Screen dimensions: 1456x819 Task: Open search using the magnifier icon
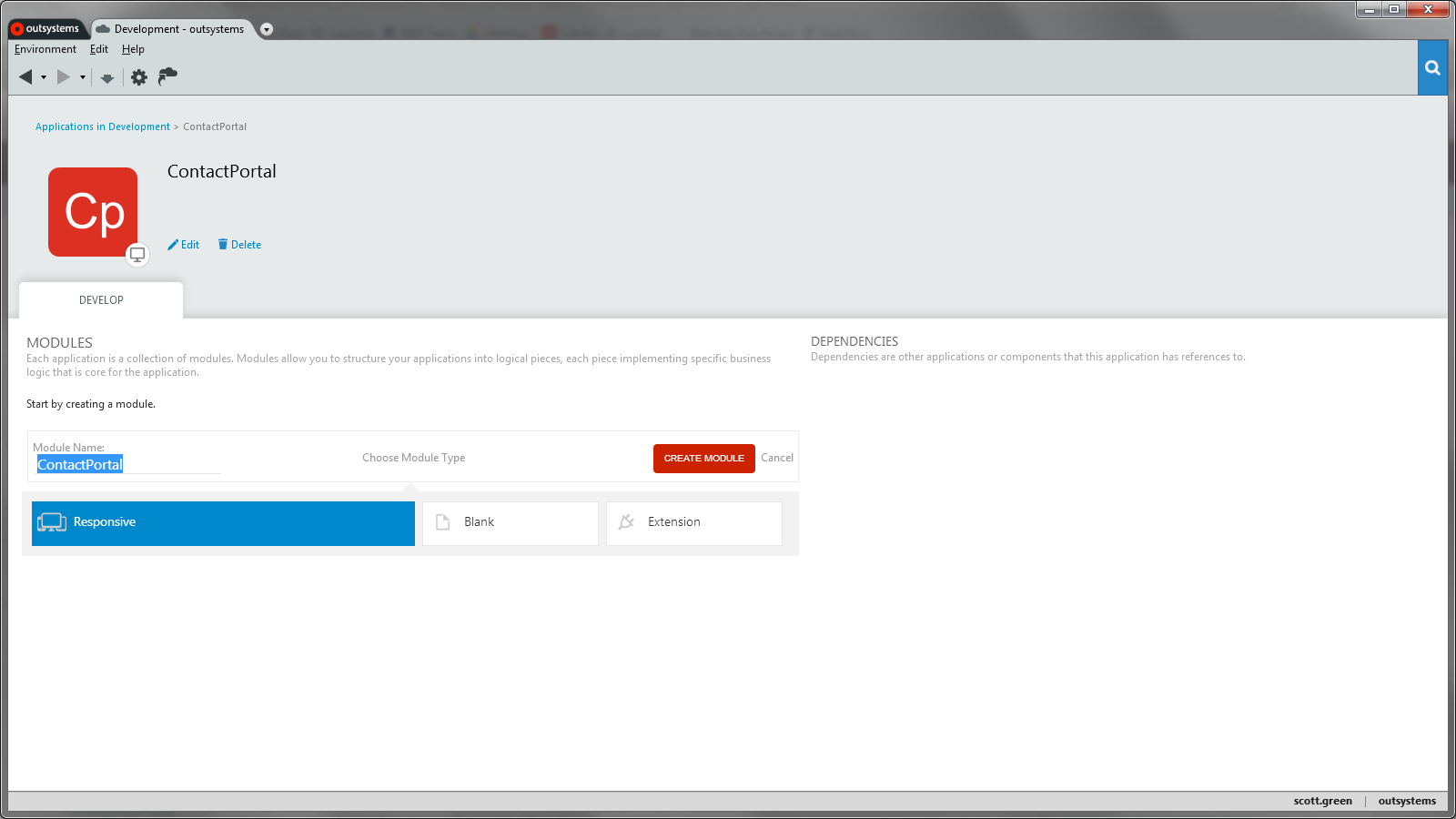[x=1432, y=67]
